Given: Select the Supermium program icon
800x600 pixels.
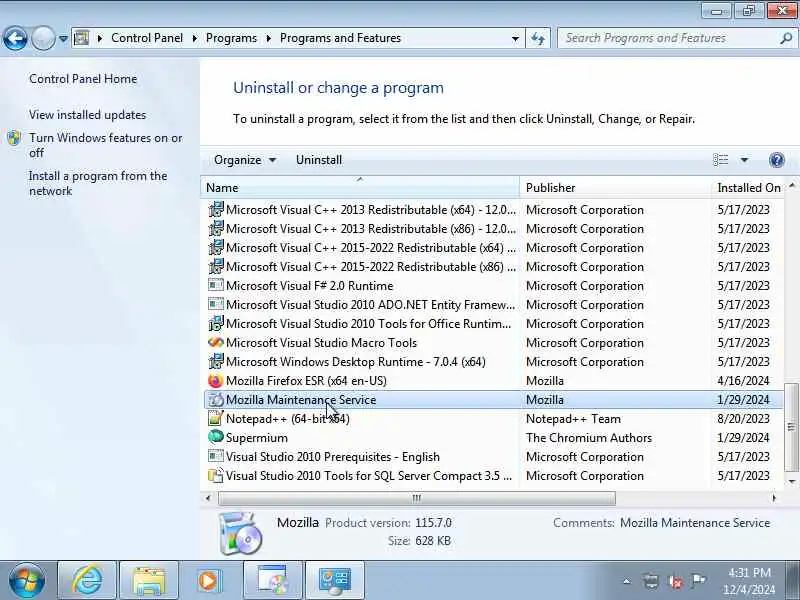Looking at the screenshot, I should (216, 437).
